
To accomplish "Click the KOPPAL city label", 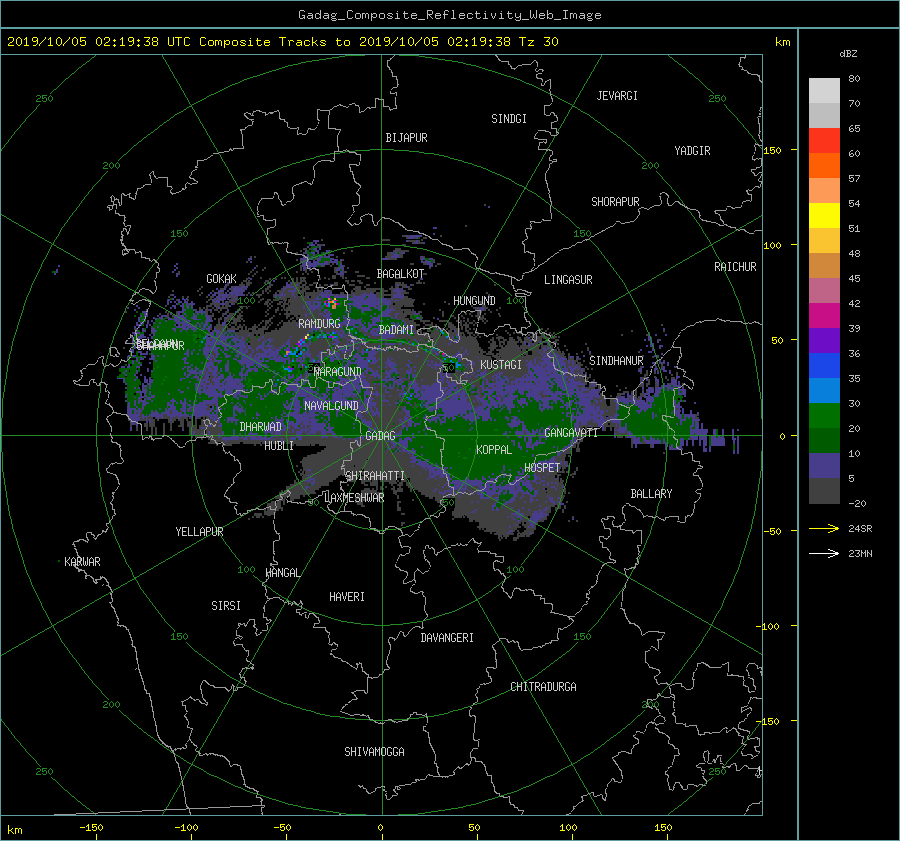I will [x=494, y=449].
